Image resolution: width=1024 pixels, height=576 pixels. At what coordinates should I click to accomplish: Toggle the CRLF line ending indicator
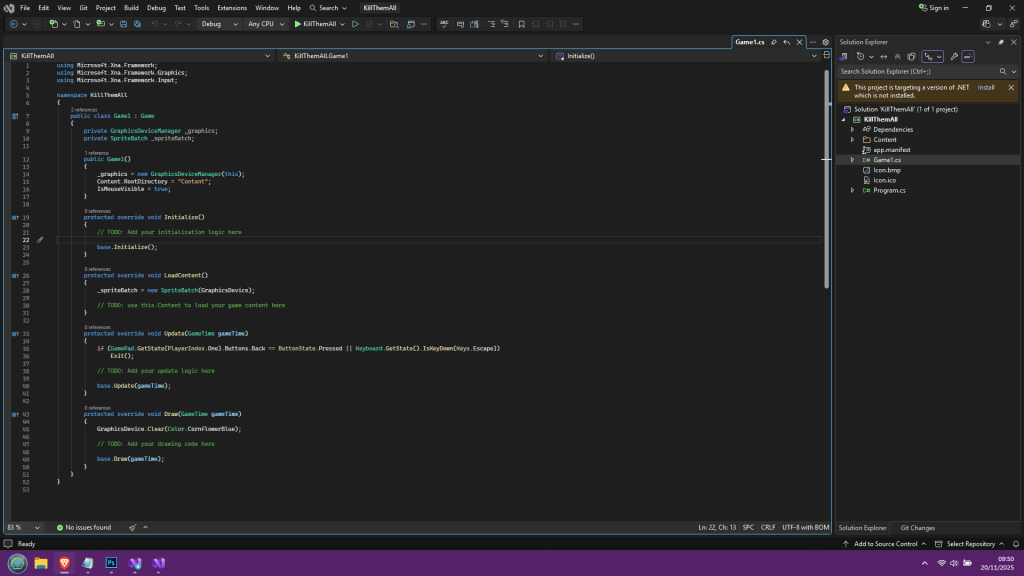pyautogui.click(x=768, y=527)
